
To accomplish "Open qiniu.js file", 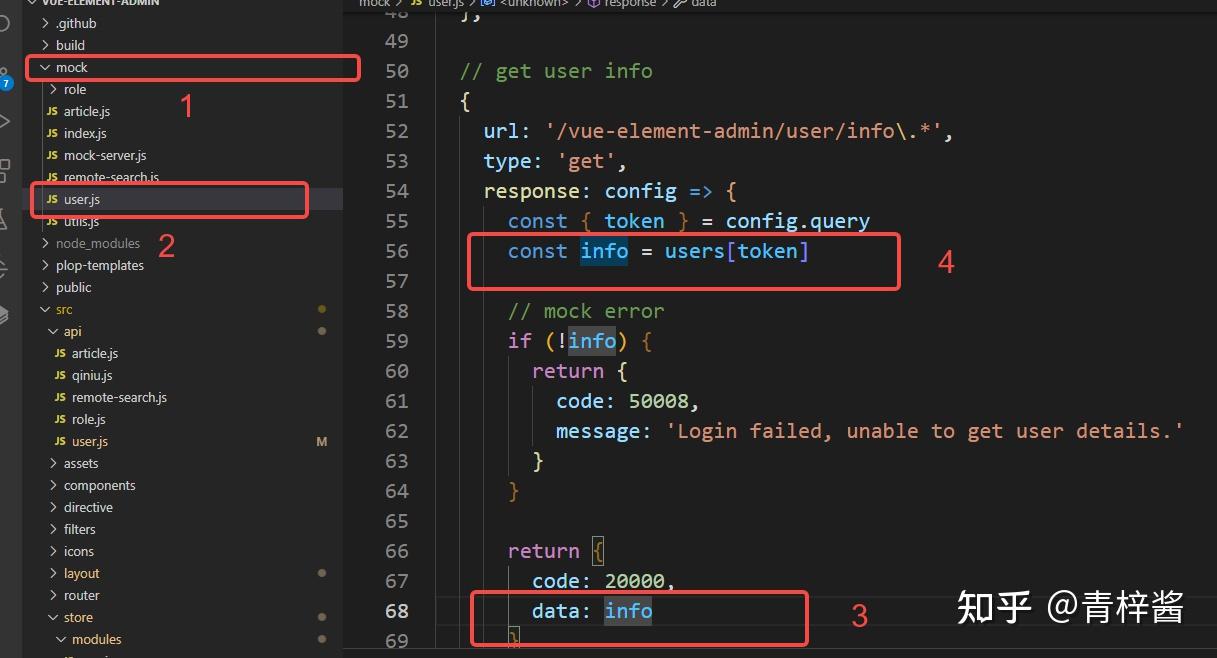I will pyautogui.click(x=92, y=375).
